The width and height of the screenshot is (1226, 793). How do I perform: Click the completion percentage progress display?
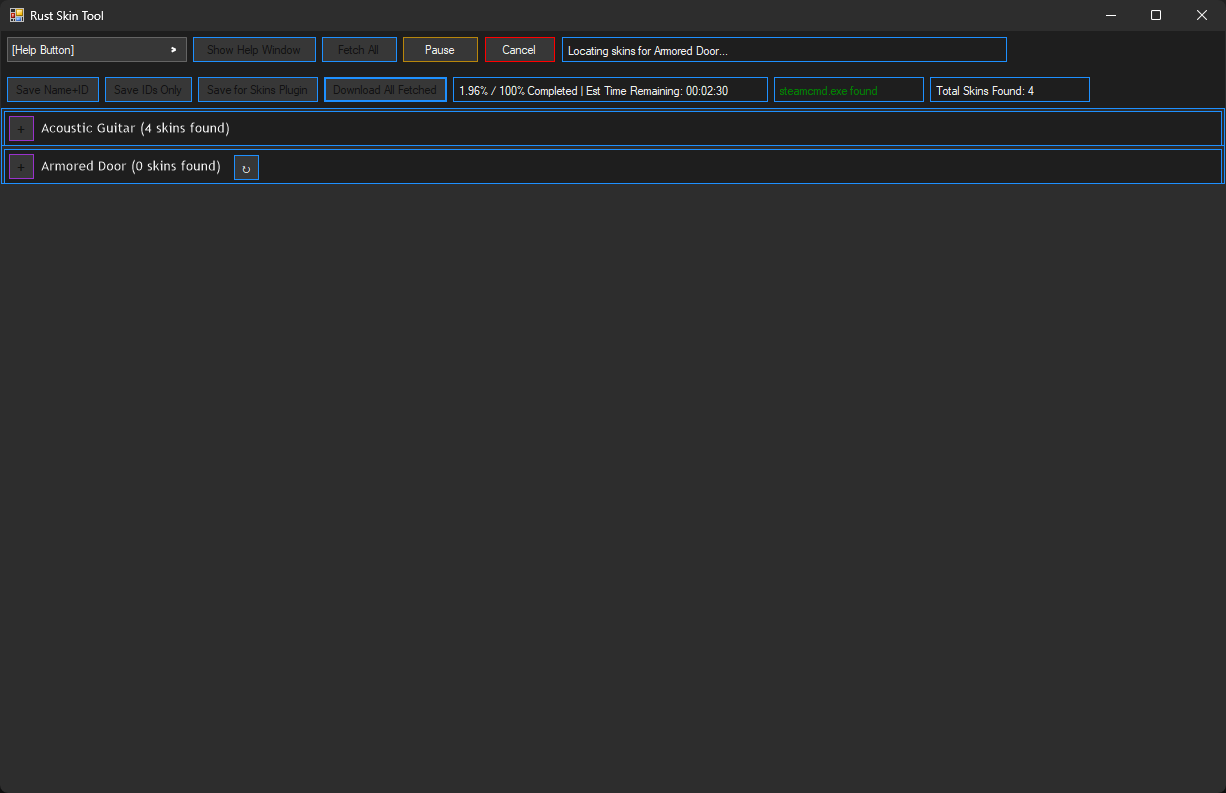pos(610,89)
